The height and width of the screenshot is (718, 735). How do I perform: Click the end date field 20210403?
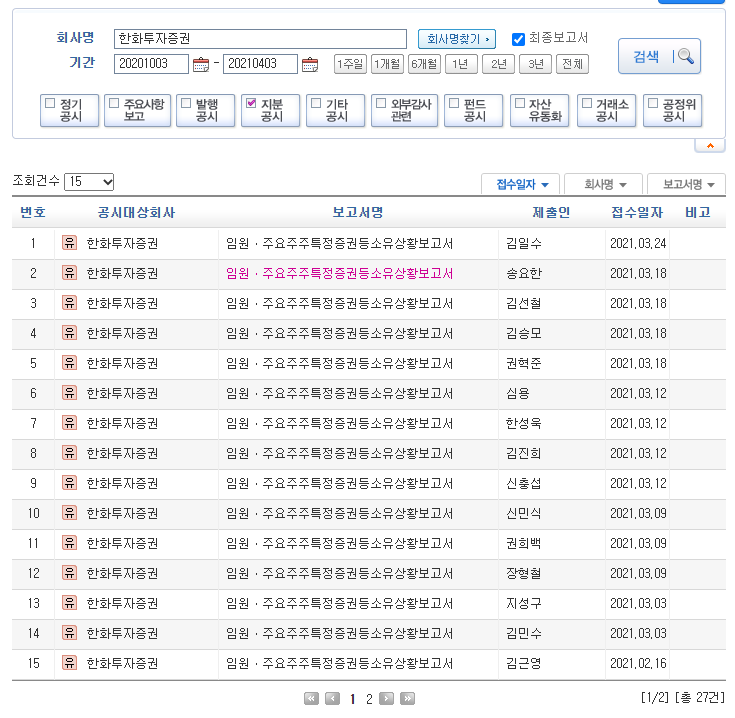click(x=260, y=64)
